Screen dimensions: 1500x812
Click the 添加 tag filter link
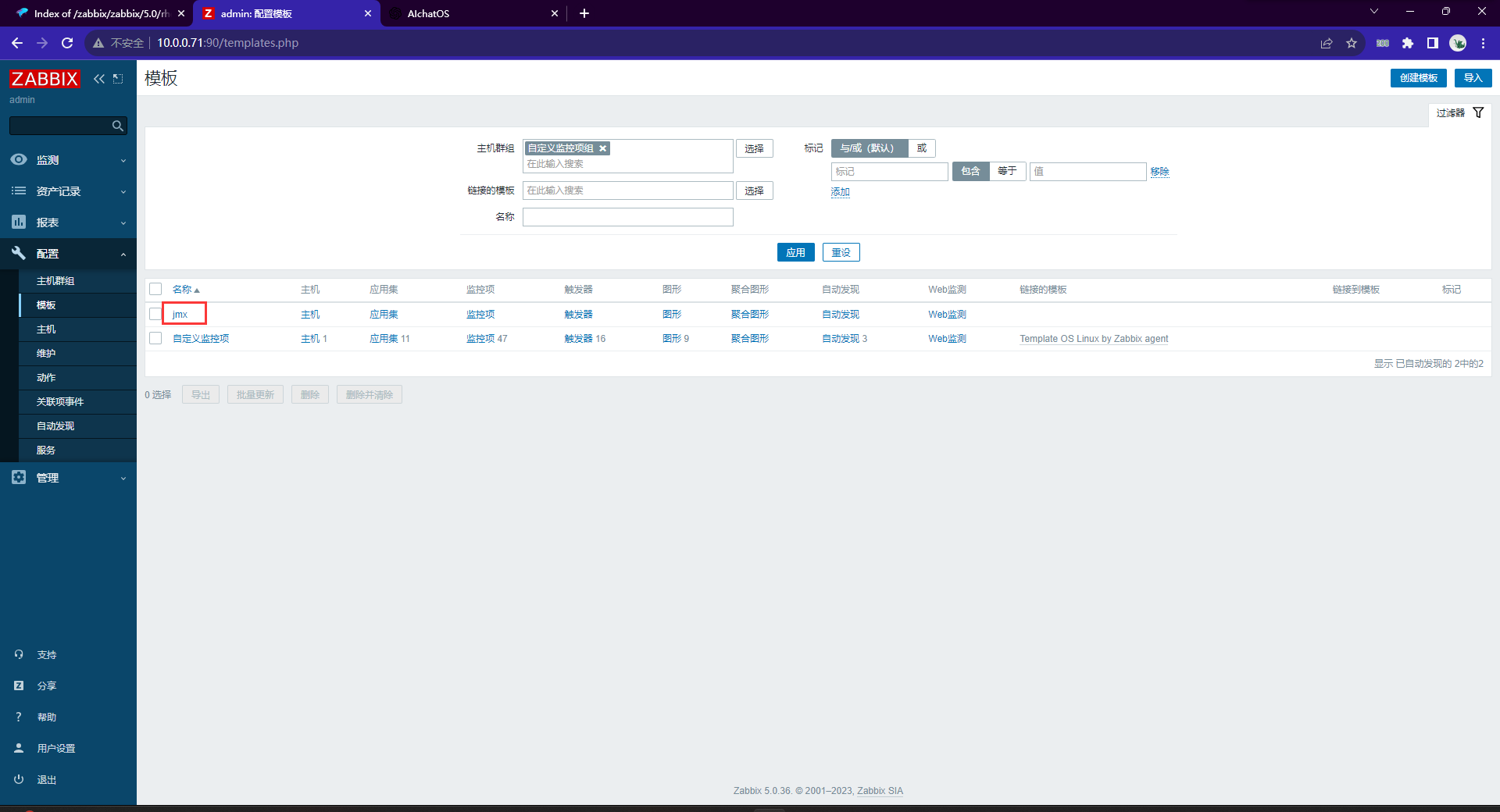click(840, 192)
